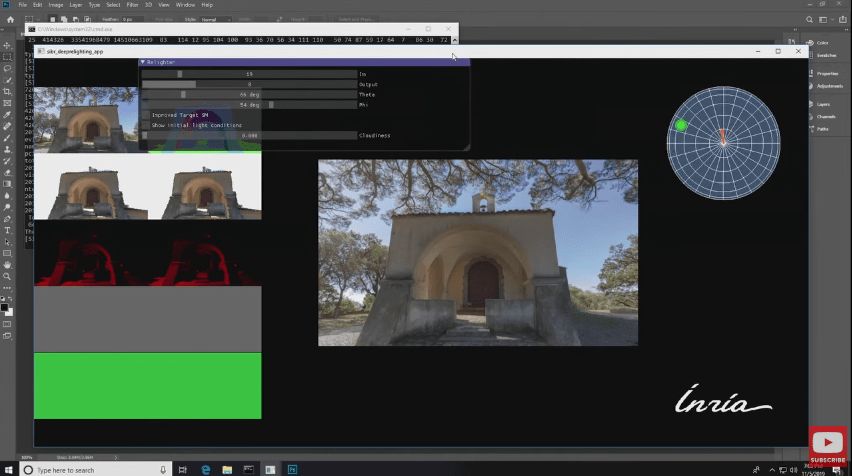Click the Phi slider in Relighter
The height and width of the screenshot is (476, 852).
pos(249,105)
